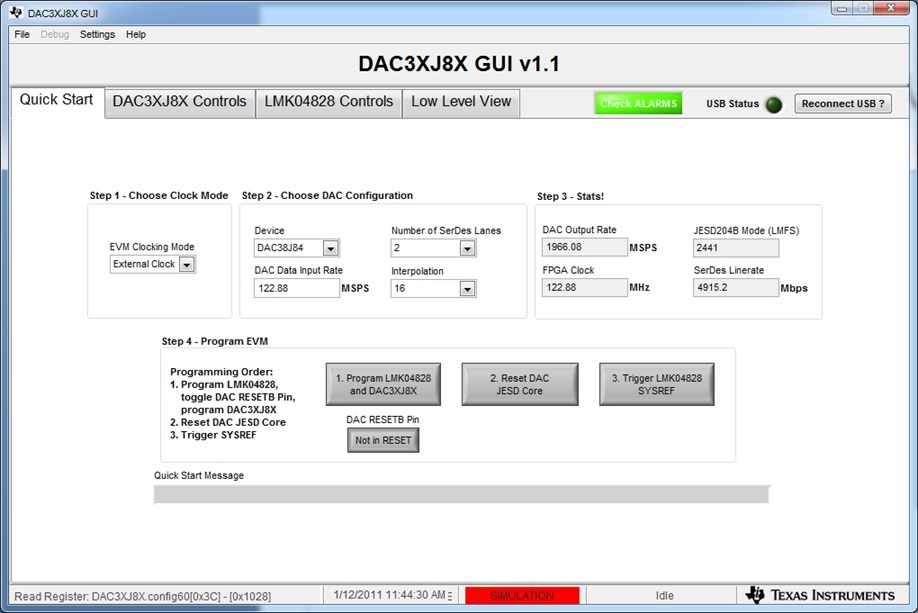Expand the Device dropdown arrow
918x613 pixels.
click(x=331, y=249)
